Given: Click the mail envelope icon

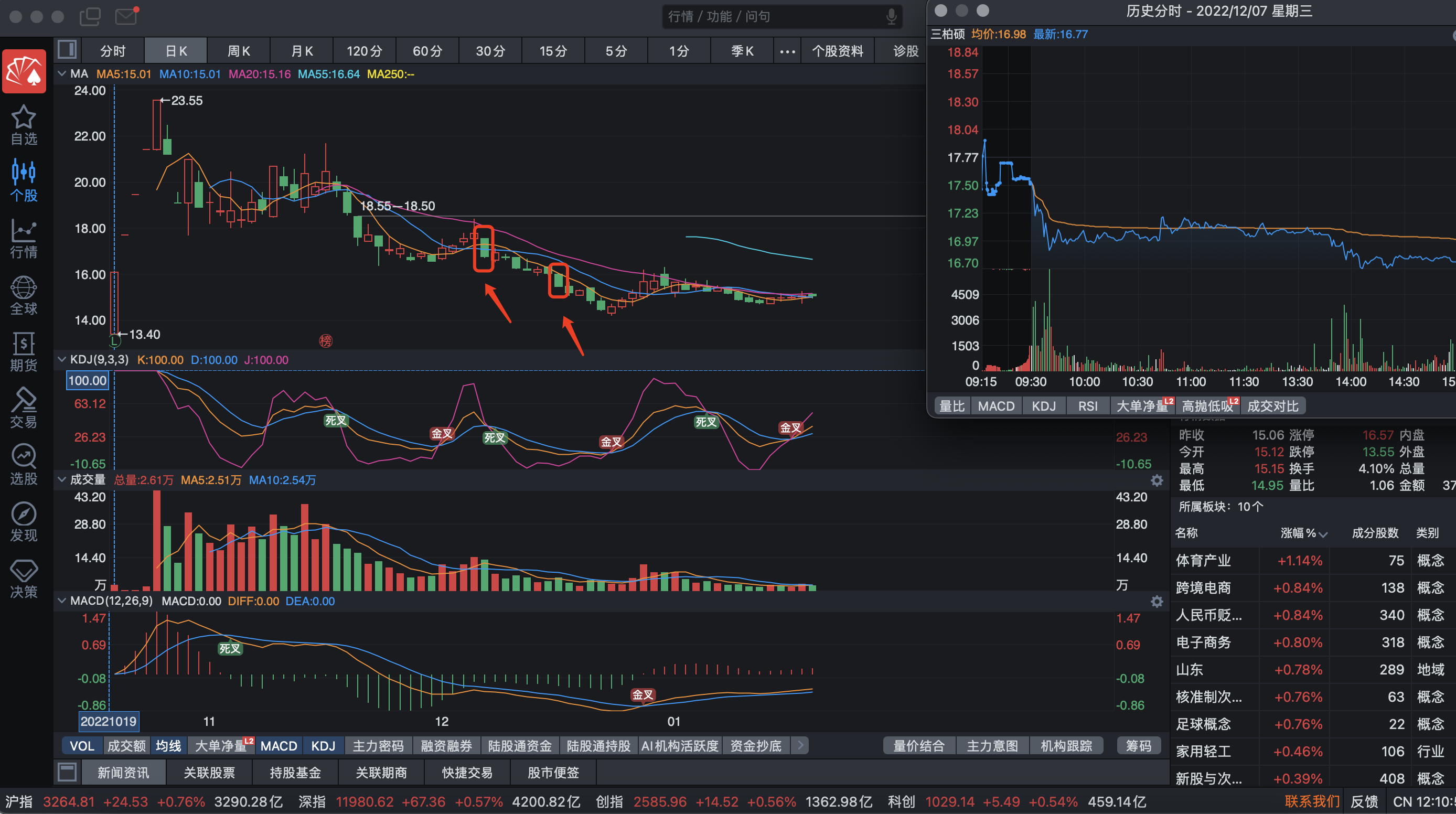Looking at the screenshot, I should (126, 16).
